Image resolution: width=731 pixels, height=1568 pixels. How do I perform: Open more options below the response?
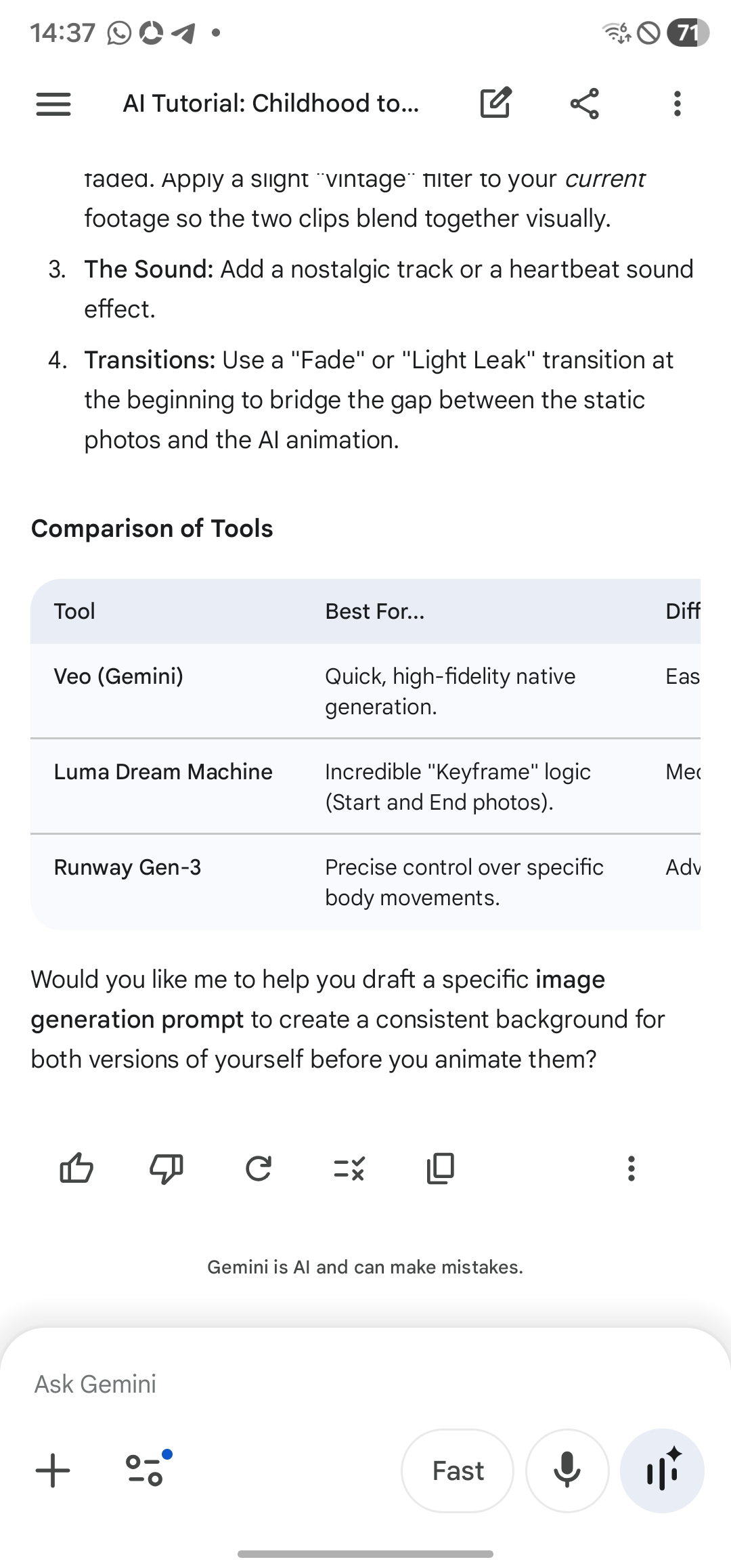click(x=631, y=1168)
